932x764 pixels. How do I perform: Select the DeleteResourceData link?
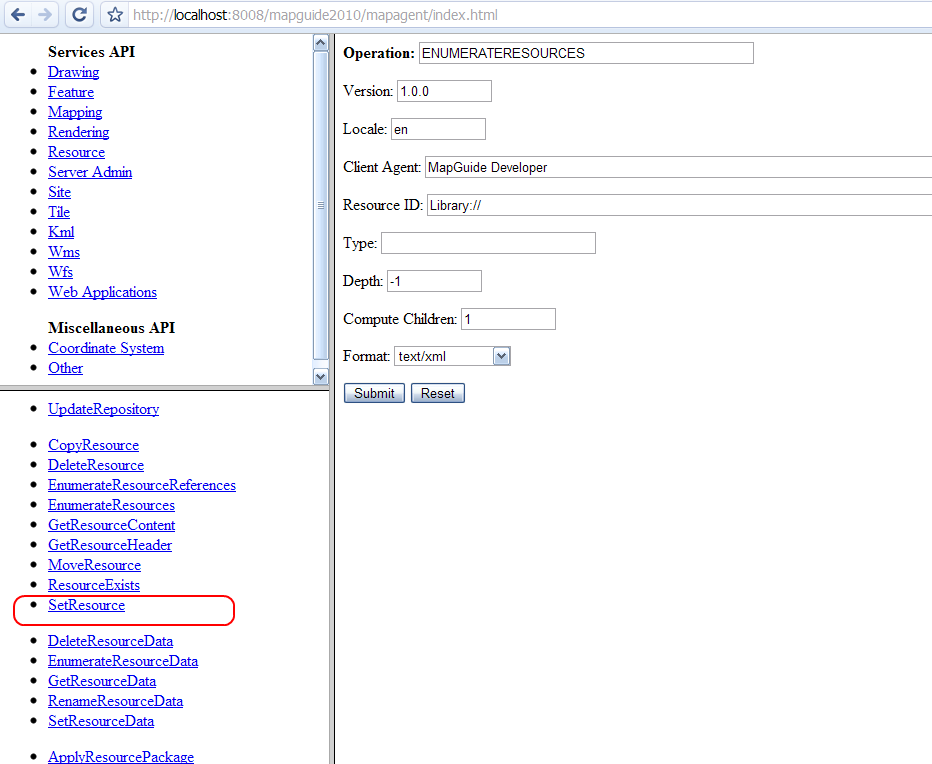pos(111,641)
